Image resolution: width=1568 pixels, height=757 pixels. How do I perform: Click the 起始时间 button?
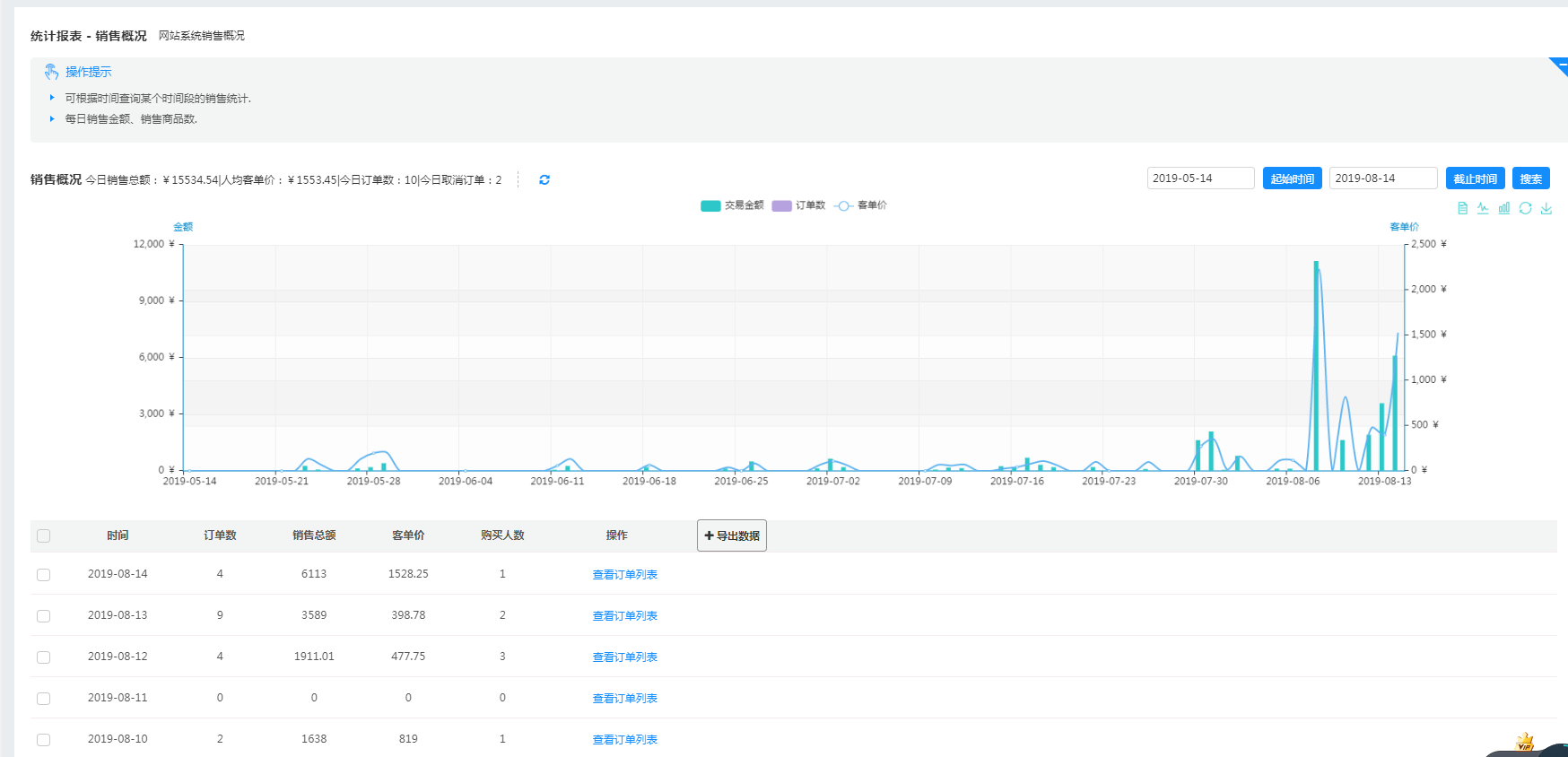tap(1292, 178)
